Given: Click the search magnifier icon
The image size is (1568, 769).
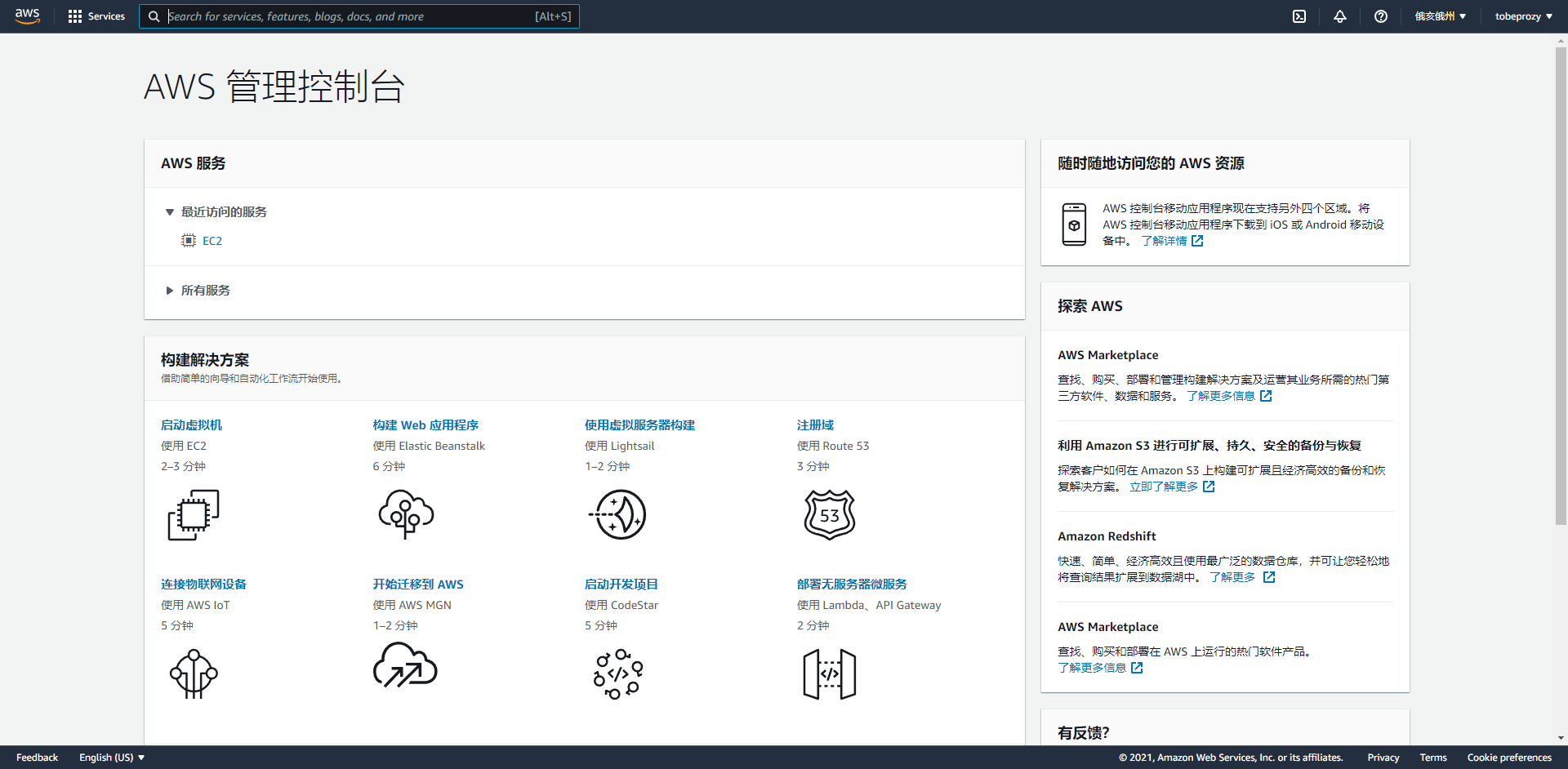Looking at the screenshot, I should pyautogui.click(x=154, y=16).
